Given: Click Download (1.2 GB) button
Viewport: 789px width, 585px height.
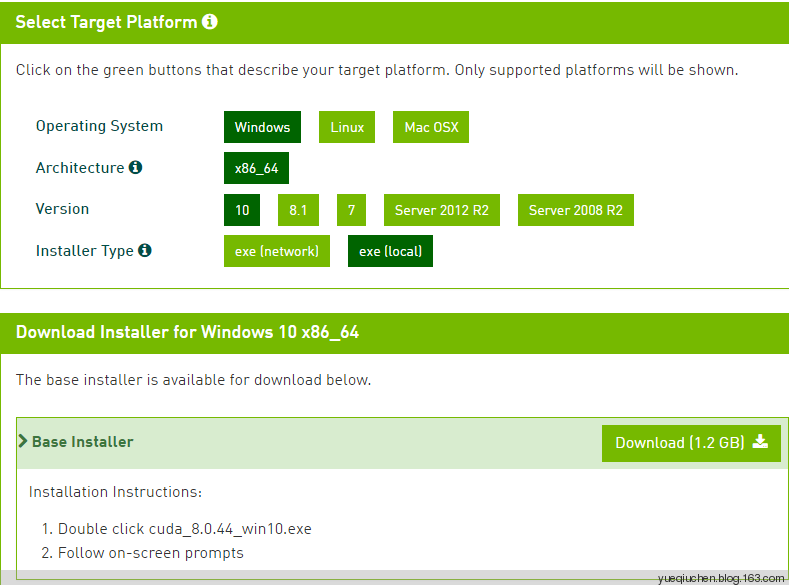Looking at the screenshot, I should (x=691, y=443).
